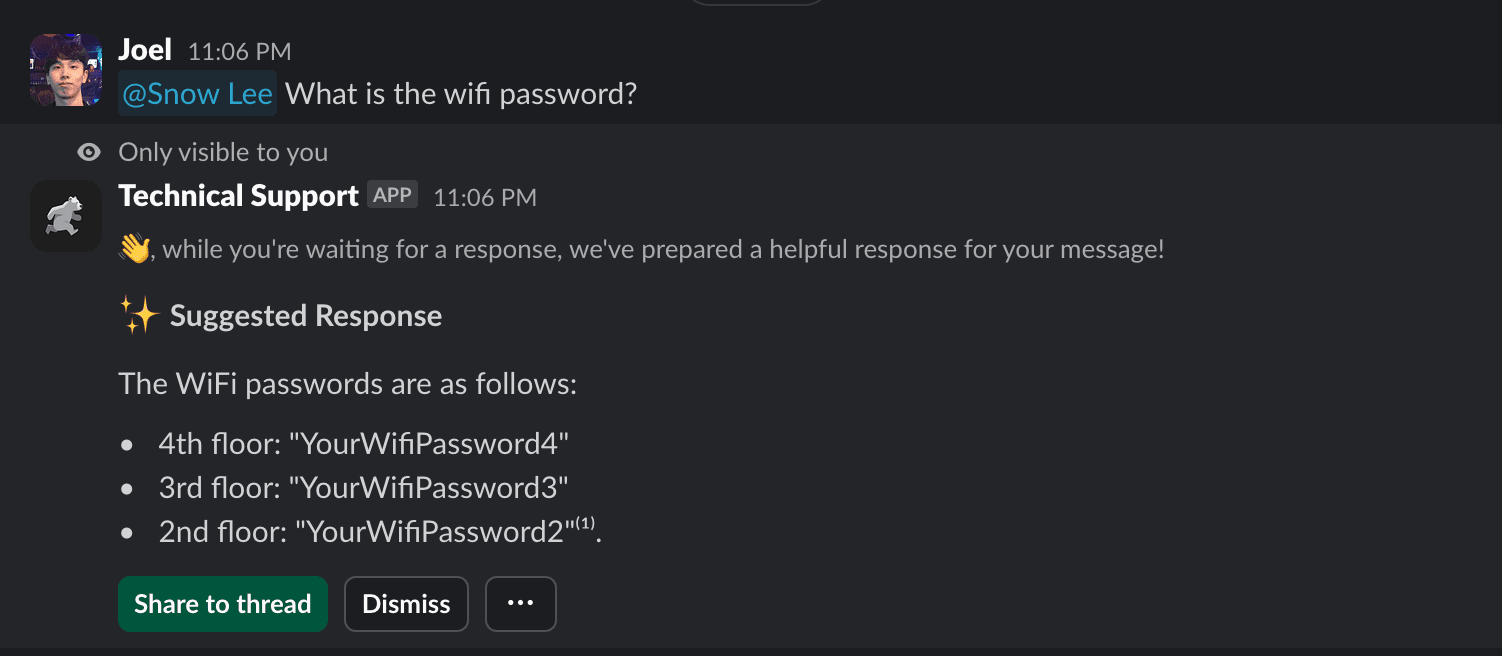1502x656 pixels.
Task: Click the bullet beside the 4th floor entry
Action: tap(127, 443)
